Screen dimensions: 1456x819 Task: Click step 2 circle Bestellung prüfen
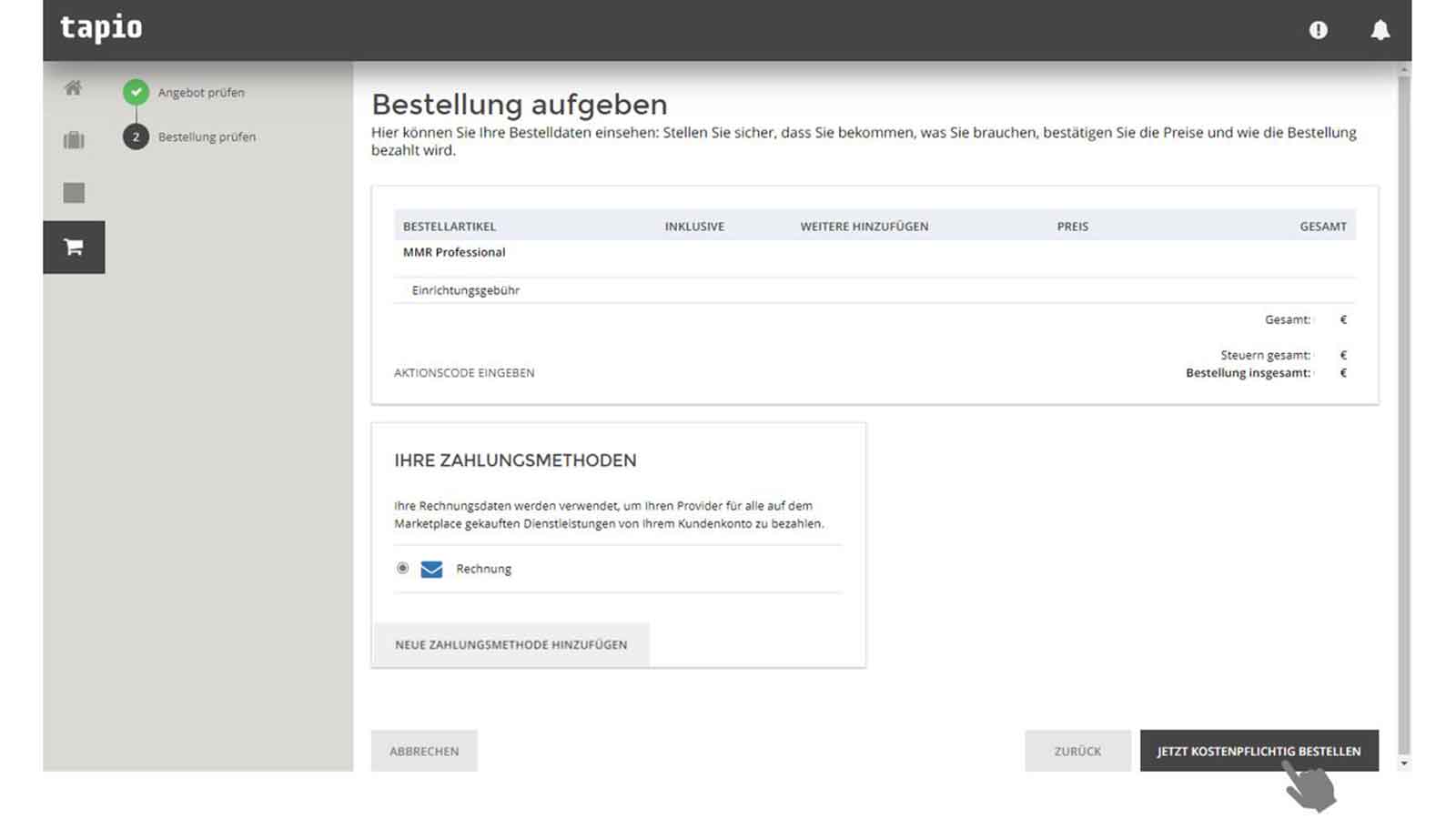click(x=136, y=136)
